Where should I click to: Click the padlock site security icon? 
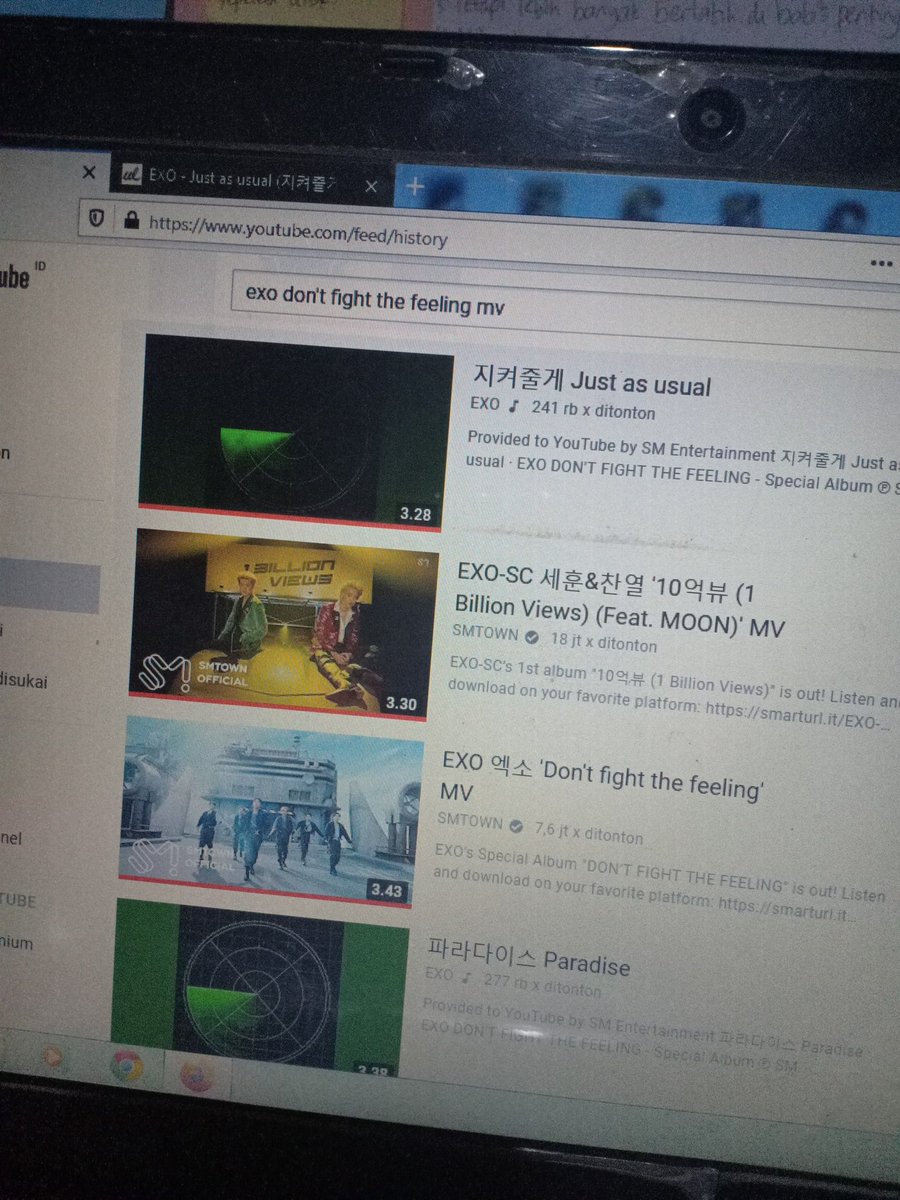point(130,219)
